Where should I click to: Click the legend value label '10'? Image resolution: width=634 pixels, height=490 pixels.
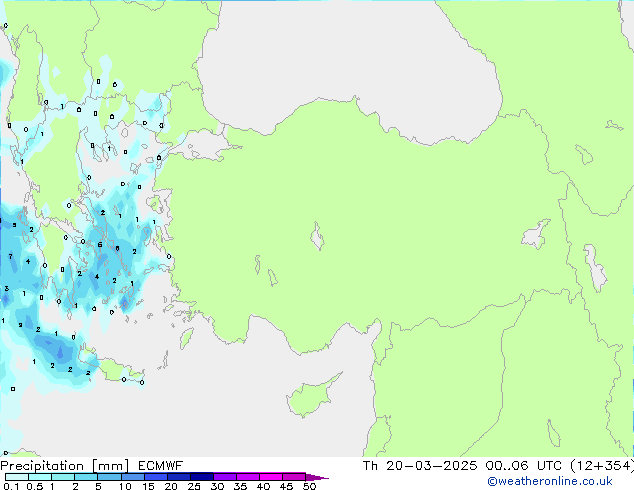pyautogui.click(x=125, y=486)
